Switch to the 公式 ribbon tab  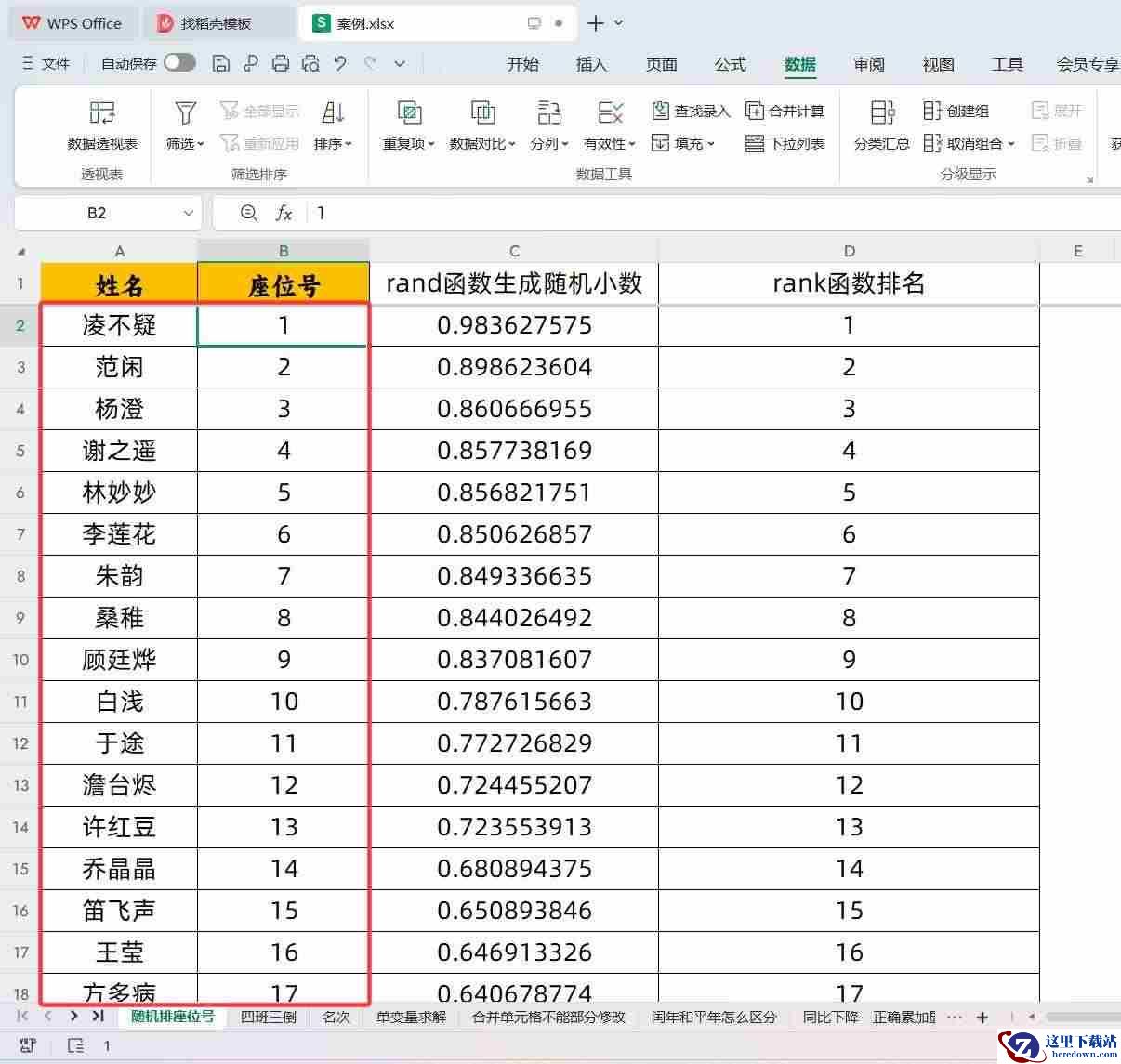(730, 64)
